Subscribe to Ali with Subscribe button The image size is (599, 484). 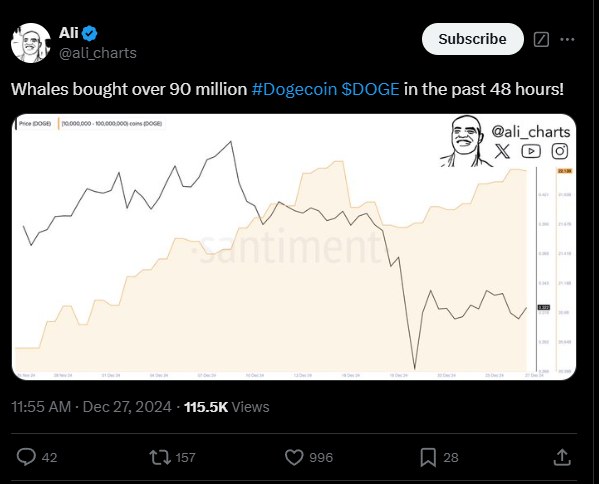coord(473,39)
